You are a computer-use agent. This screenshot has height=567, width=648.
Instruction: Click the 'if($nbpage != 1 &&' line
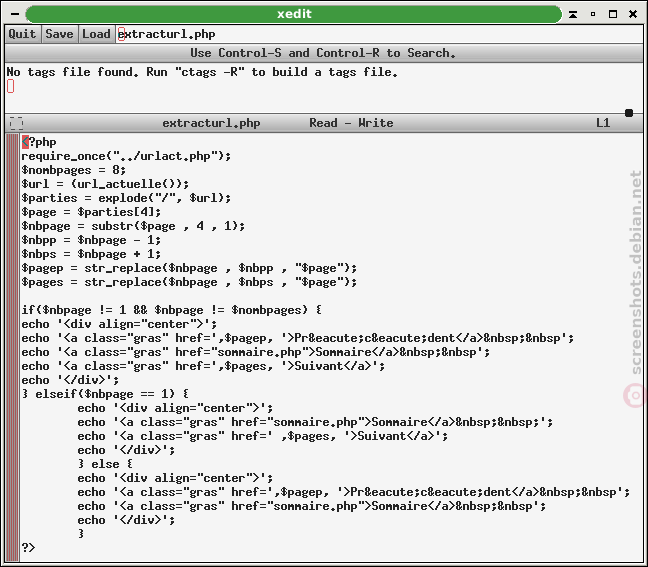(172, 310)
